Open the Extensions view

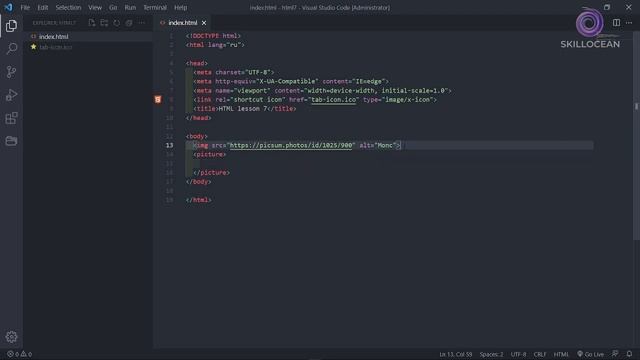pyautogui.click(x=11, y=118)
